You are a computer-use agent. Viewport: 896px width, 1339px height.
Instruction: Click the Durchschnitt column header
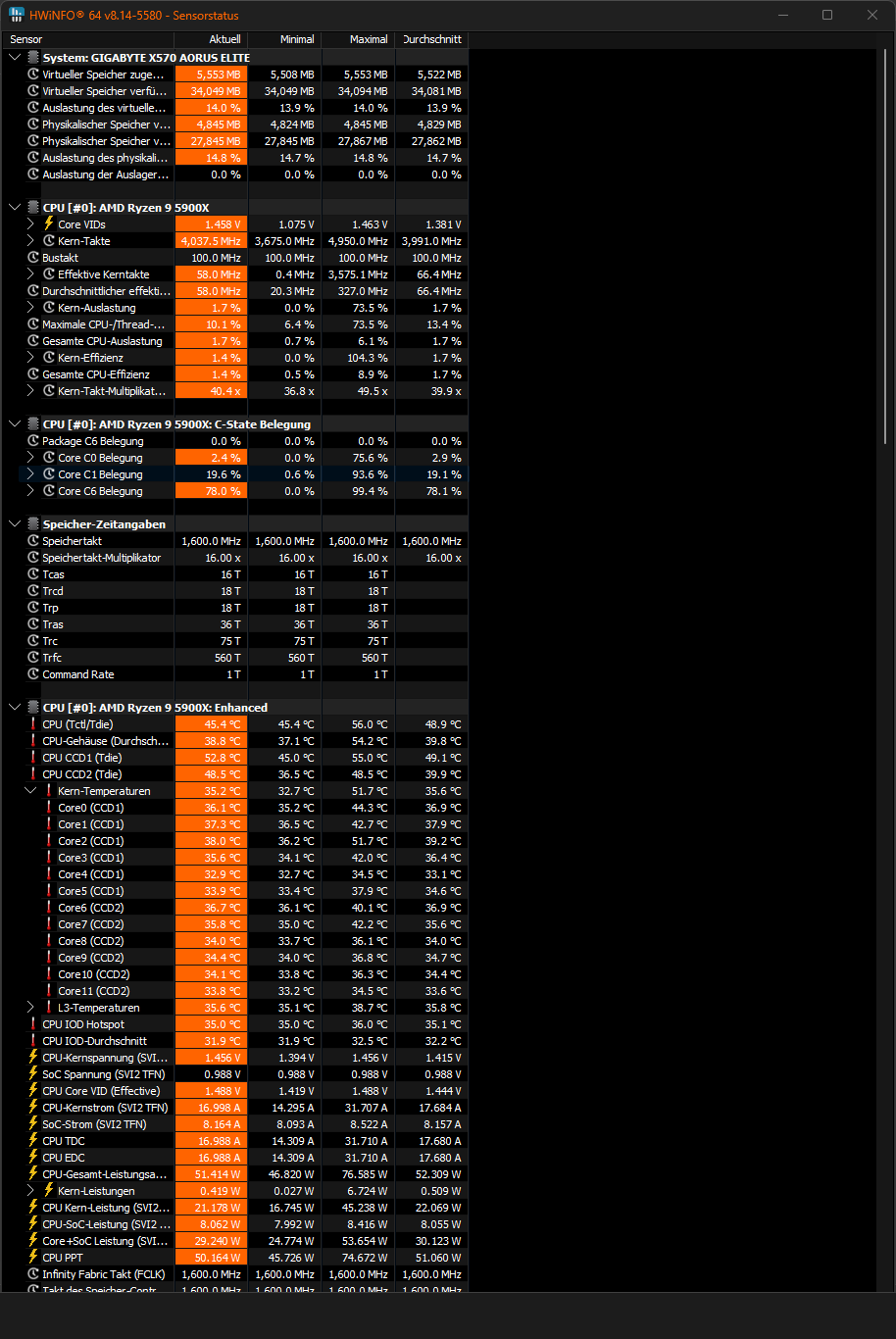tap(431, 39)
